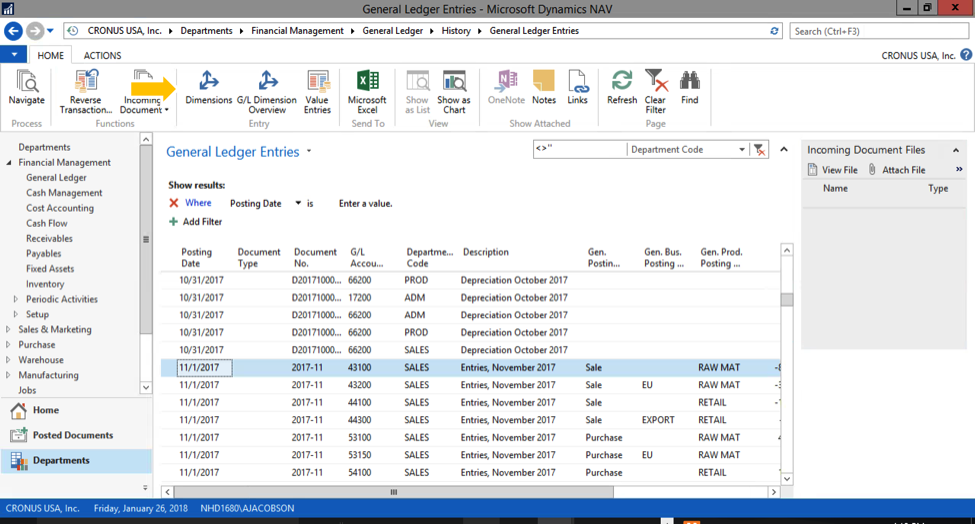Expand Sales & Marketing tree node

tap(8, 330)
